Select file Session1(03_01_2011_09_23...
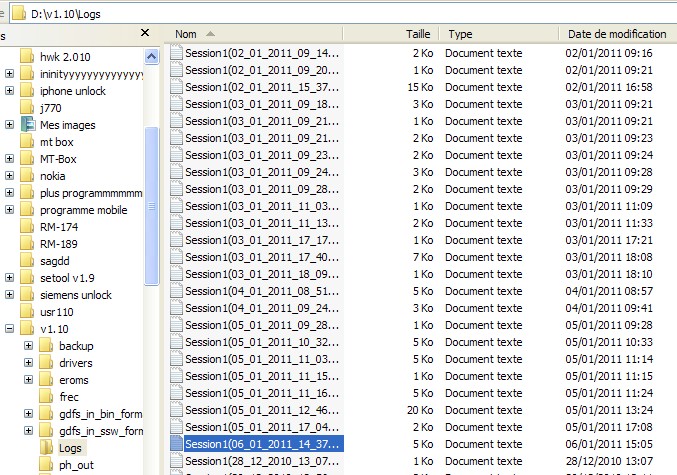The height and width of the screenshot is (475, 677). coord(262,155)
